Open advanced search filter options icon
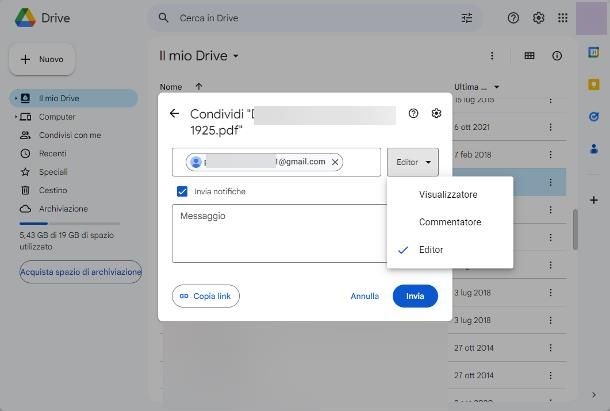 466,18
